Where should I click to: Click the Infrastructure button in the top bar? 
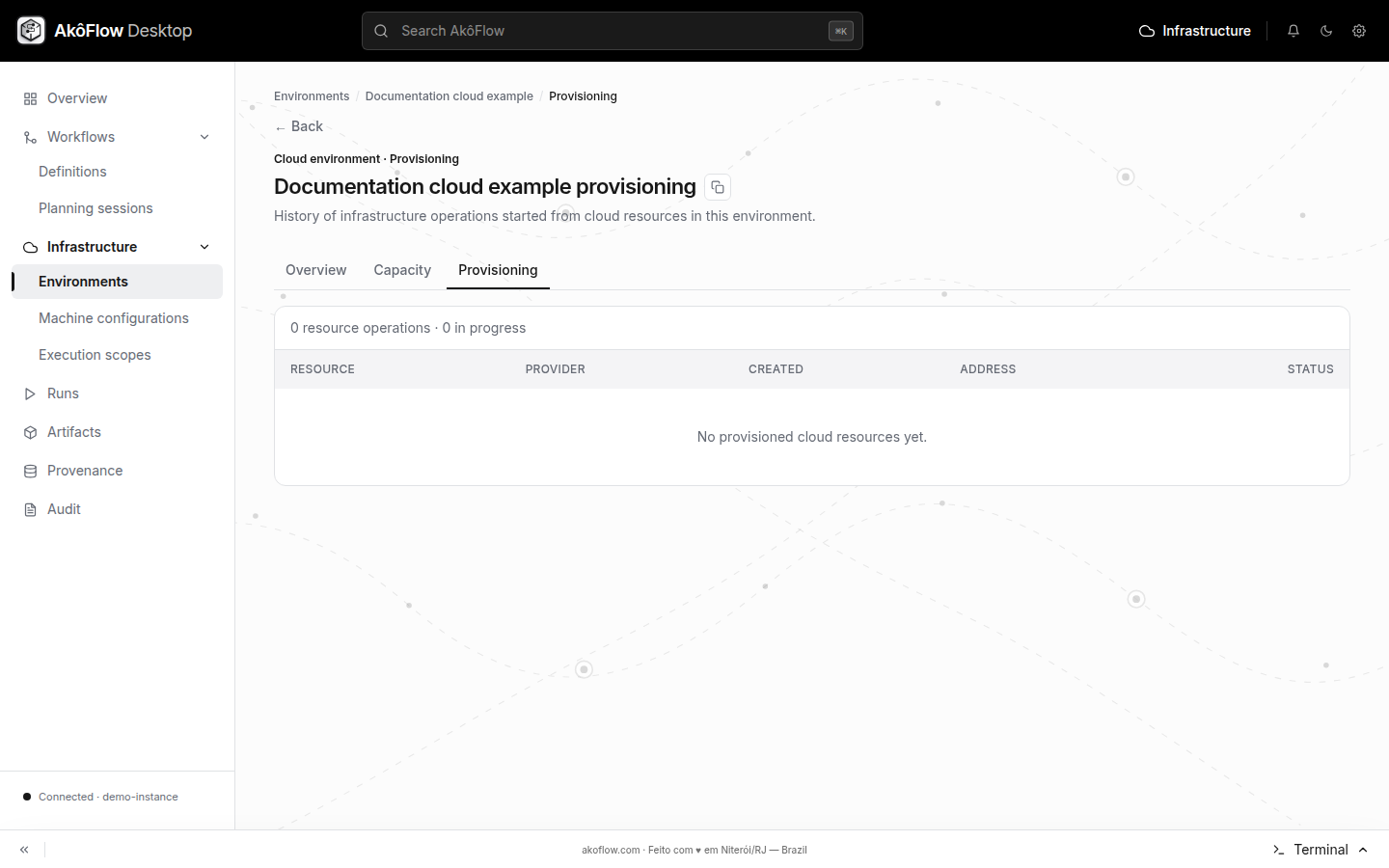tap(1195, 31)
